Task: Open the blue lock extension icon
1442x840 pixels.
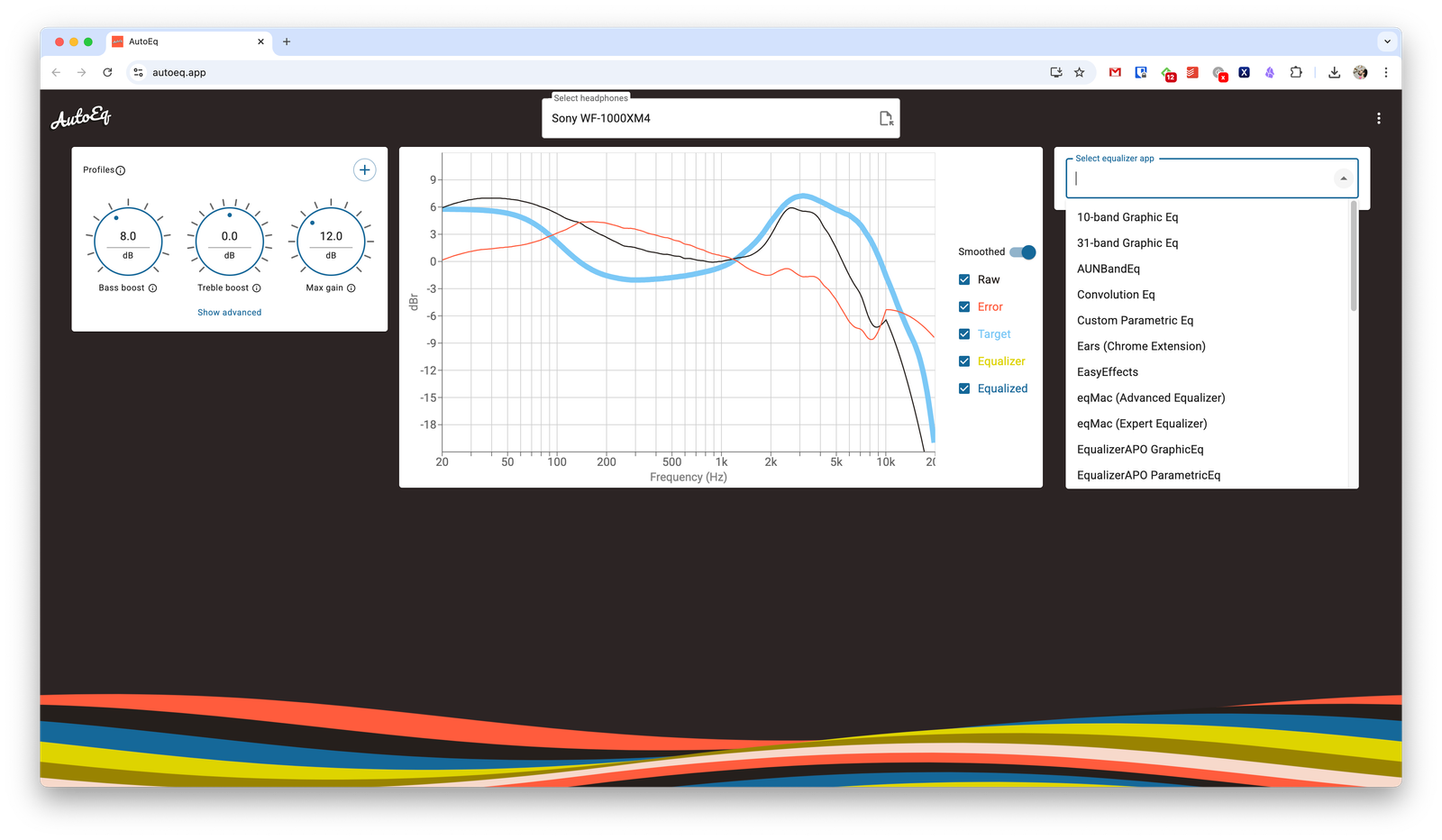Action: pos(1141,72)
